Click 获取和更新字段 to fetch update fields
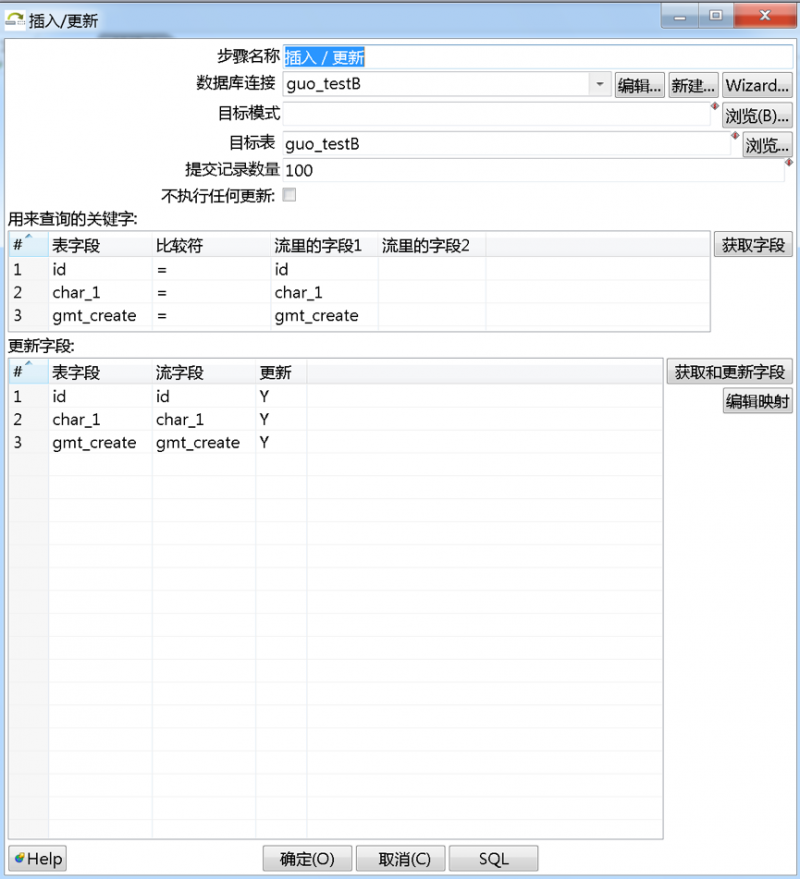This screenshot has width=800, height=879. pyautogui.click(x=729, y=371)
